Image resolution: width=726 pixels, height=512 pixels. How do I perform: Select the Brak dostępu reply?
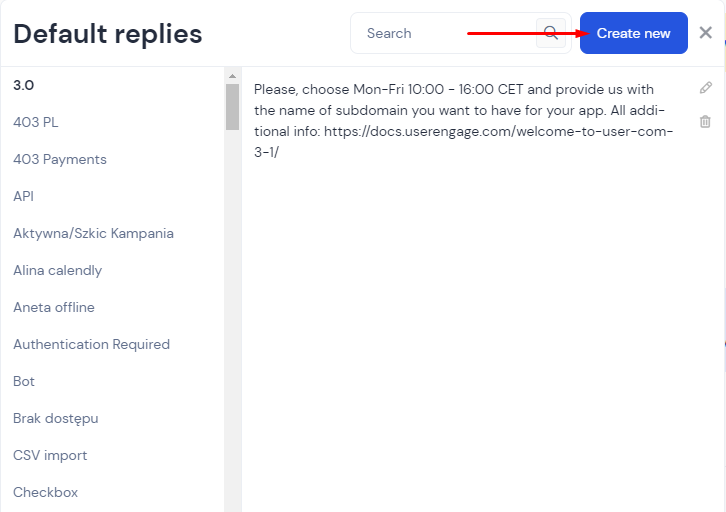click(x=56, y=418)
